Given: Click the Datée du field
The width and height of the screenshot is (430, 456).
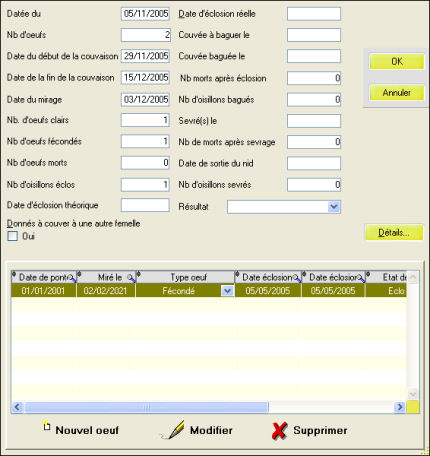Looking at the screenshot, I should tap(145, 14).
